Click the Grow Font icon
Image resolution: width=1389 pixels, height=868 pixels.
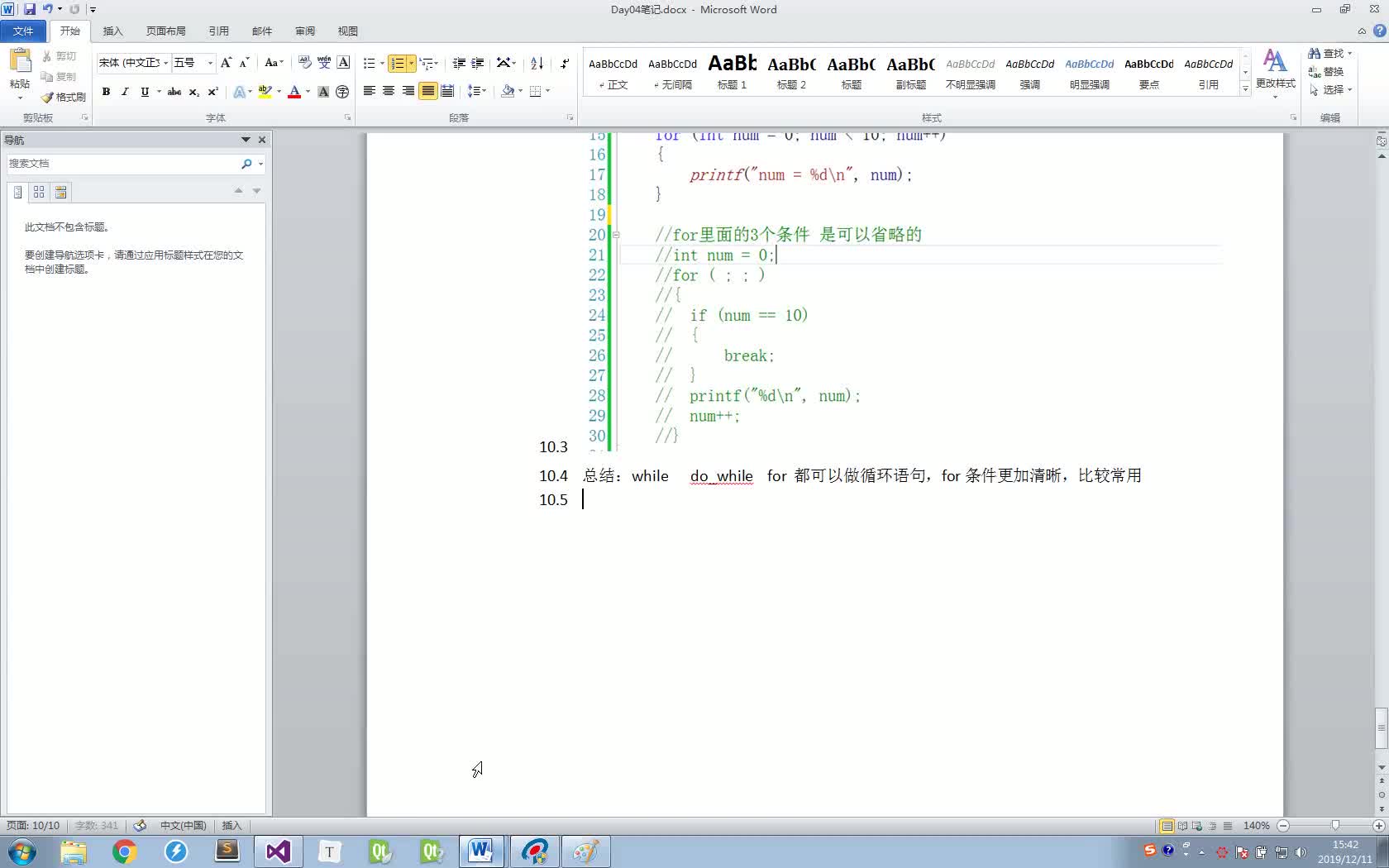click(x=226, y=63)
